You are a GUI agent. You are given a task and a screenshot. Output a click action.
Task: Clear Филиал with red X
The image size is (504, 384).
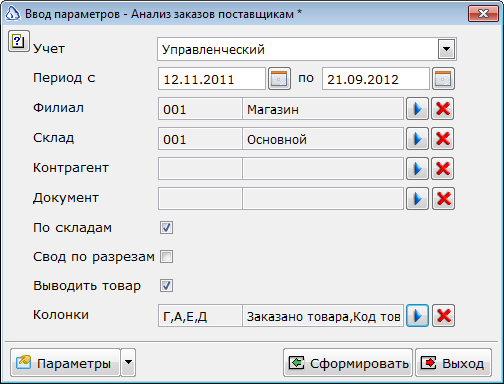pyautogui.click(x=443, y=109)
